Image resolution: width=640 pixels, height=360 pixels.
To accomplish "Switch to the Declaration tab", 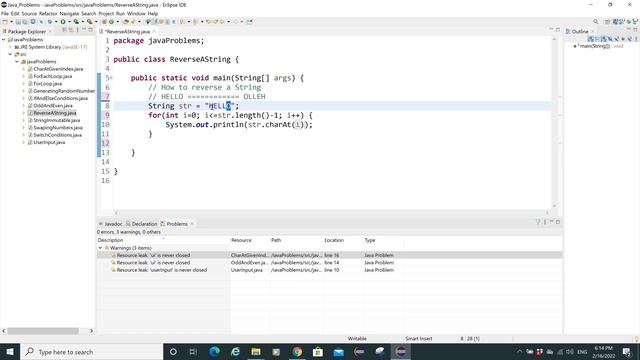I will pyautogui.click(x=141, y=224).
